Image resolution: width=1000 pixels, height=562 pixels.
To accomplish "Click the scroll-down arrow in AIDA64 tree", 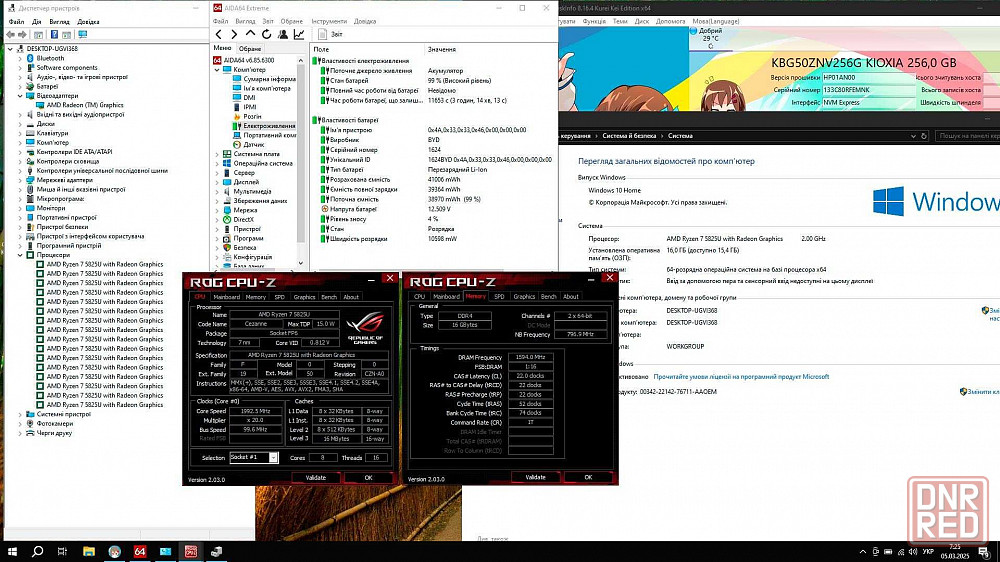I will tap(301, 263).
